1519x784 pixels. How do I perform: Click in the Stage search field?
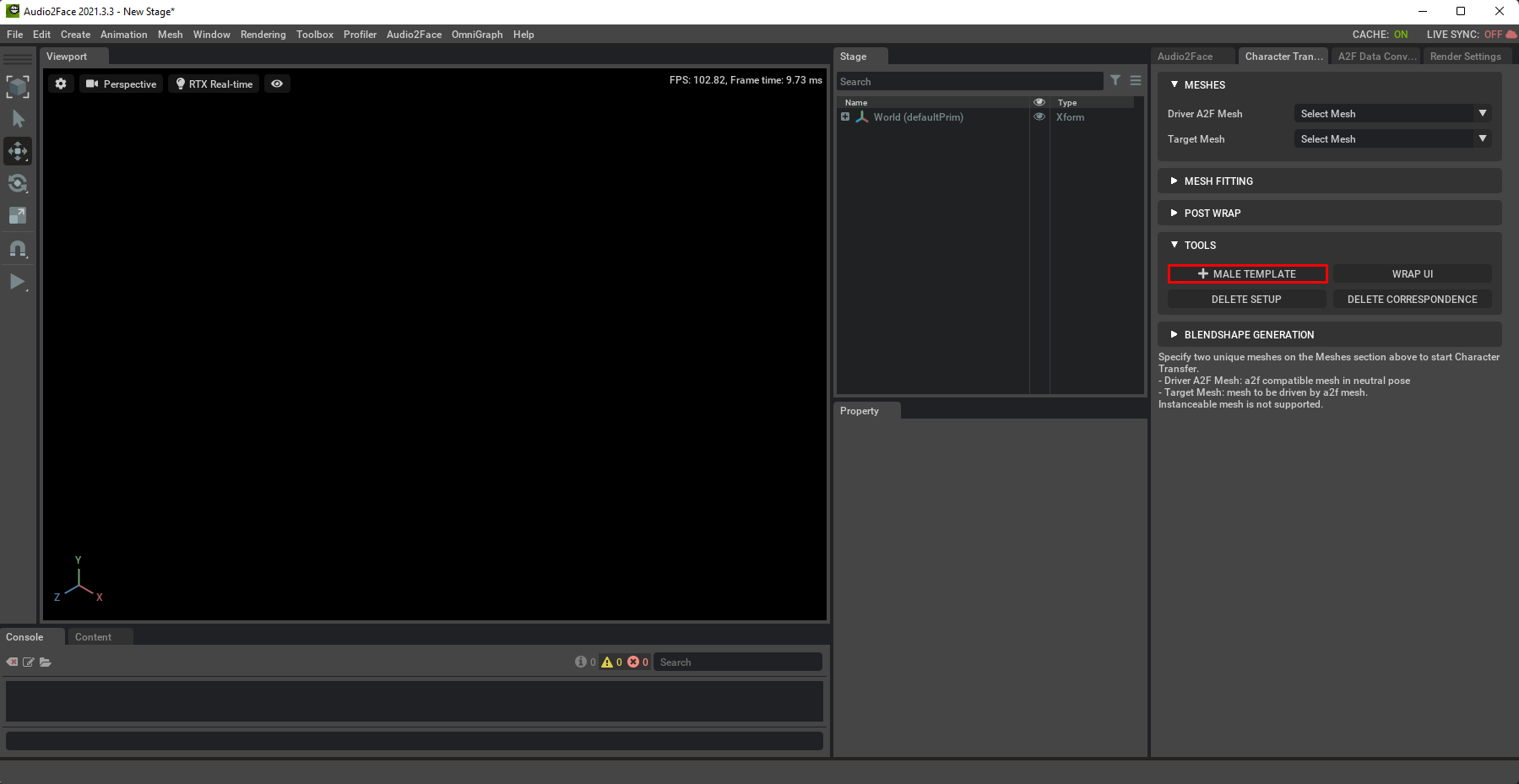969,82
